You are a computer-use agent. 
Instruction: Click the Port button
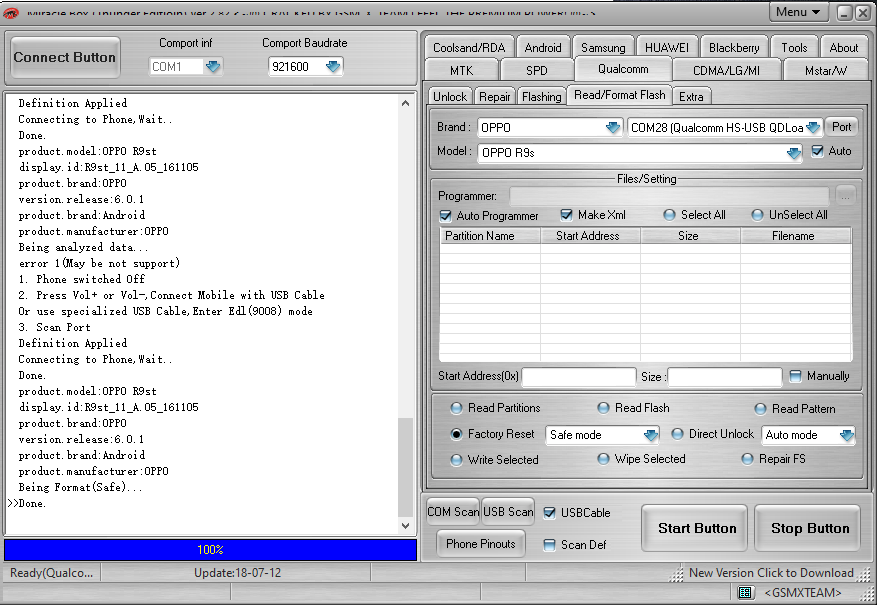click(841, 127)
